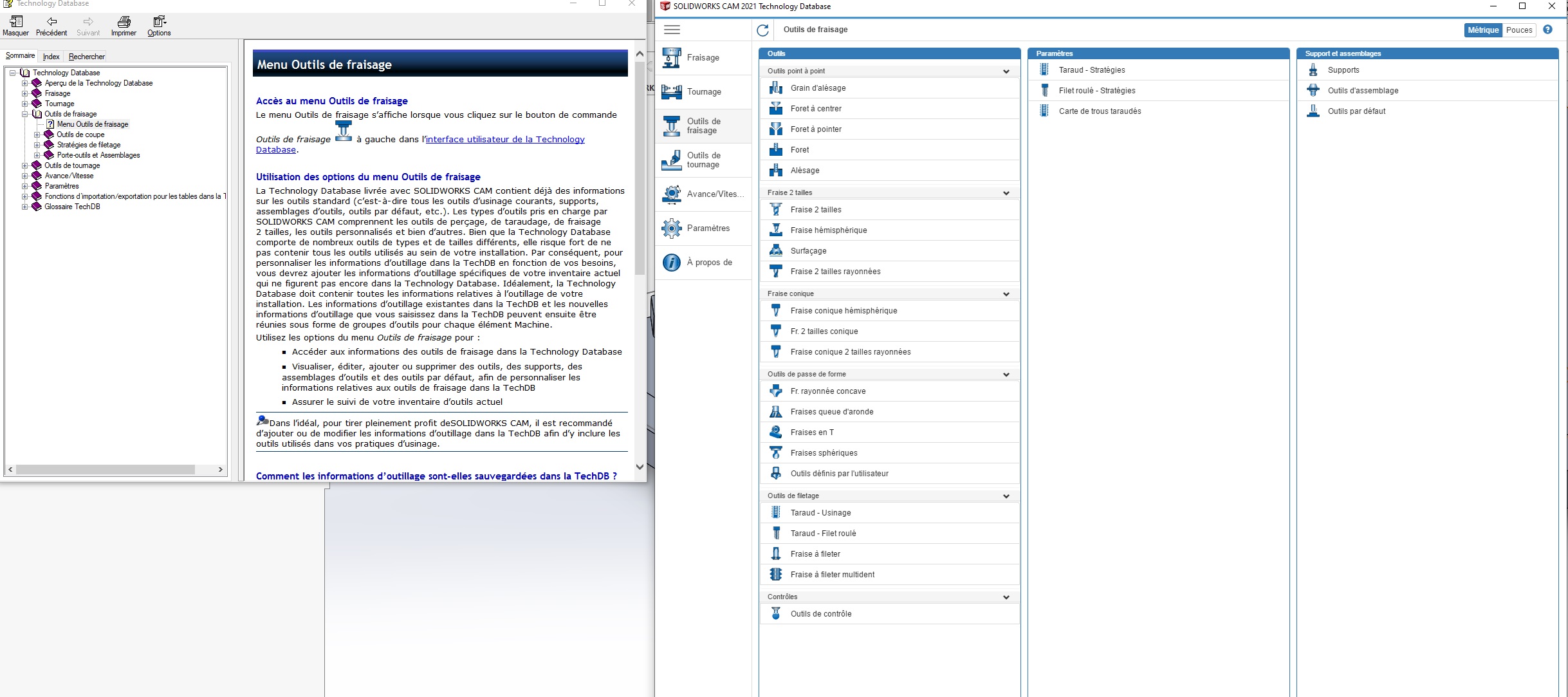
Task: Open Outils d'assemblage item
Action: point(1428,91)
